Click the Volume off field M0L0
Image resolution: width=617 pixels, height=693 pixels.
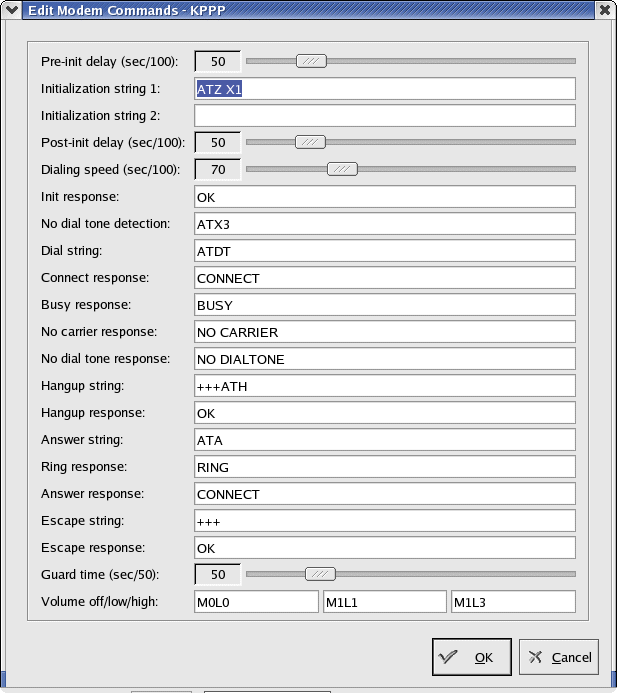(x=256, y=602)
